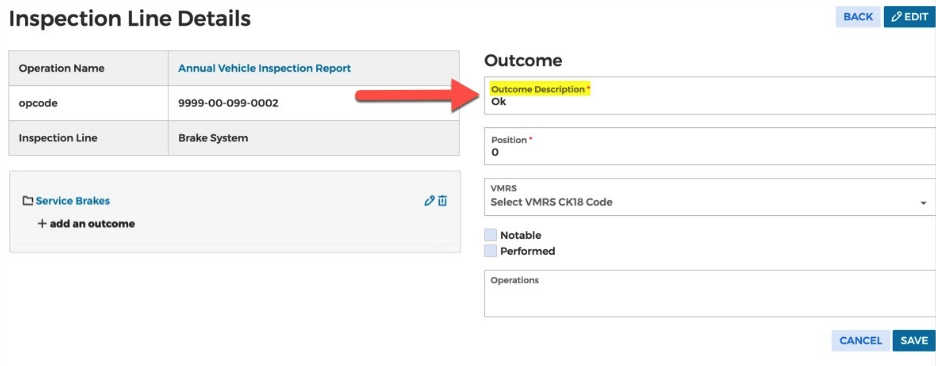
Task: Go back using the BACK button
Action: point(858,17)
